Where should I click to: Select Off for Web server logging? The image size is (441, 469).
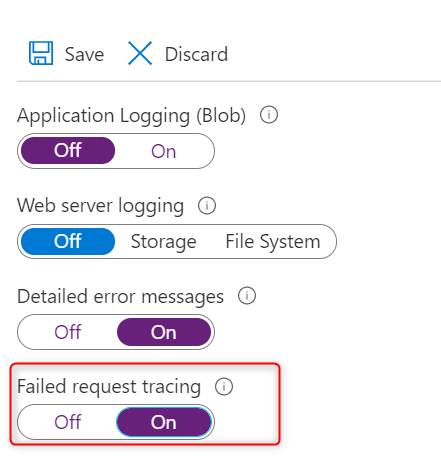(x=68, y=241)
